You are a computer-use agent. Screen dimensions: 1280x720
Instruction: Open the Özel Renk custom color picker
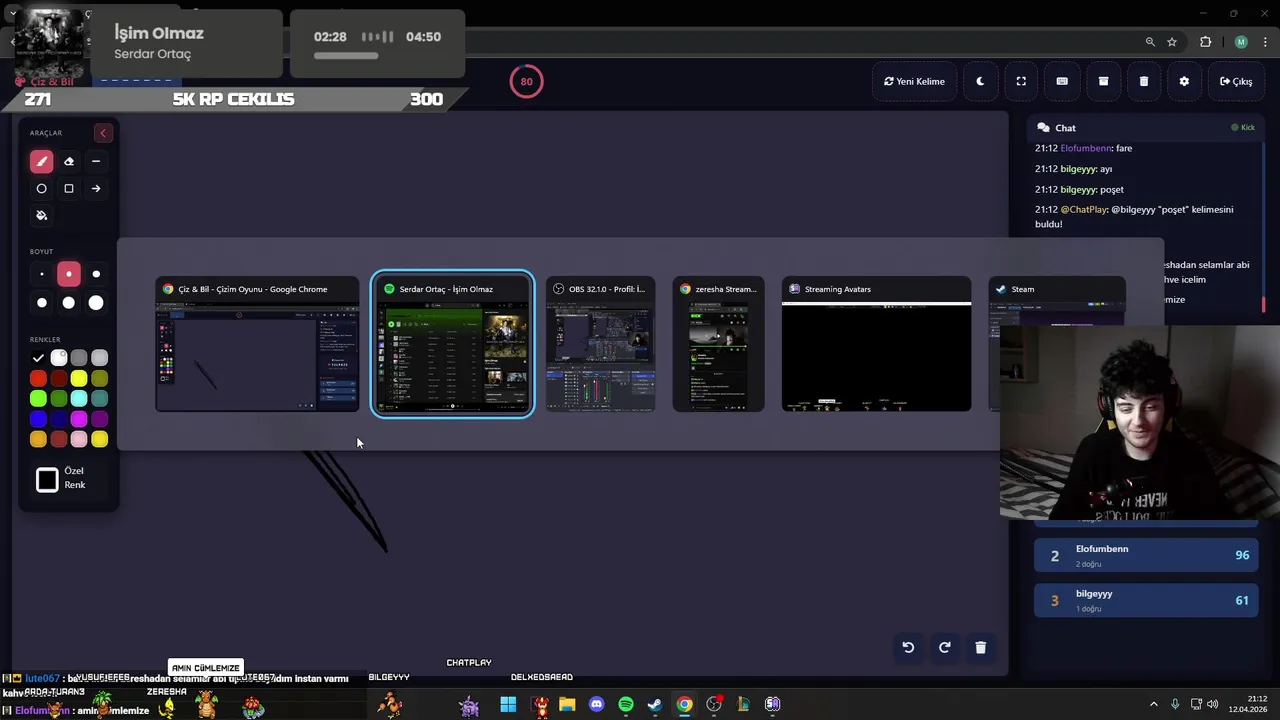(47, 480)
